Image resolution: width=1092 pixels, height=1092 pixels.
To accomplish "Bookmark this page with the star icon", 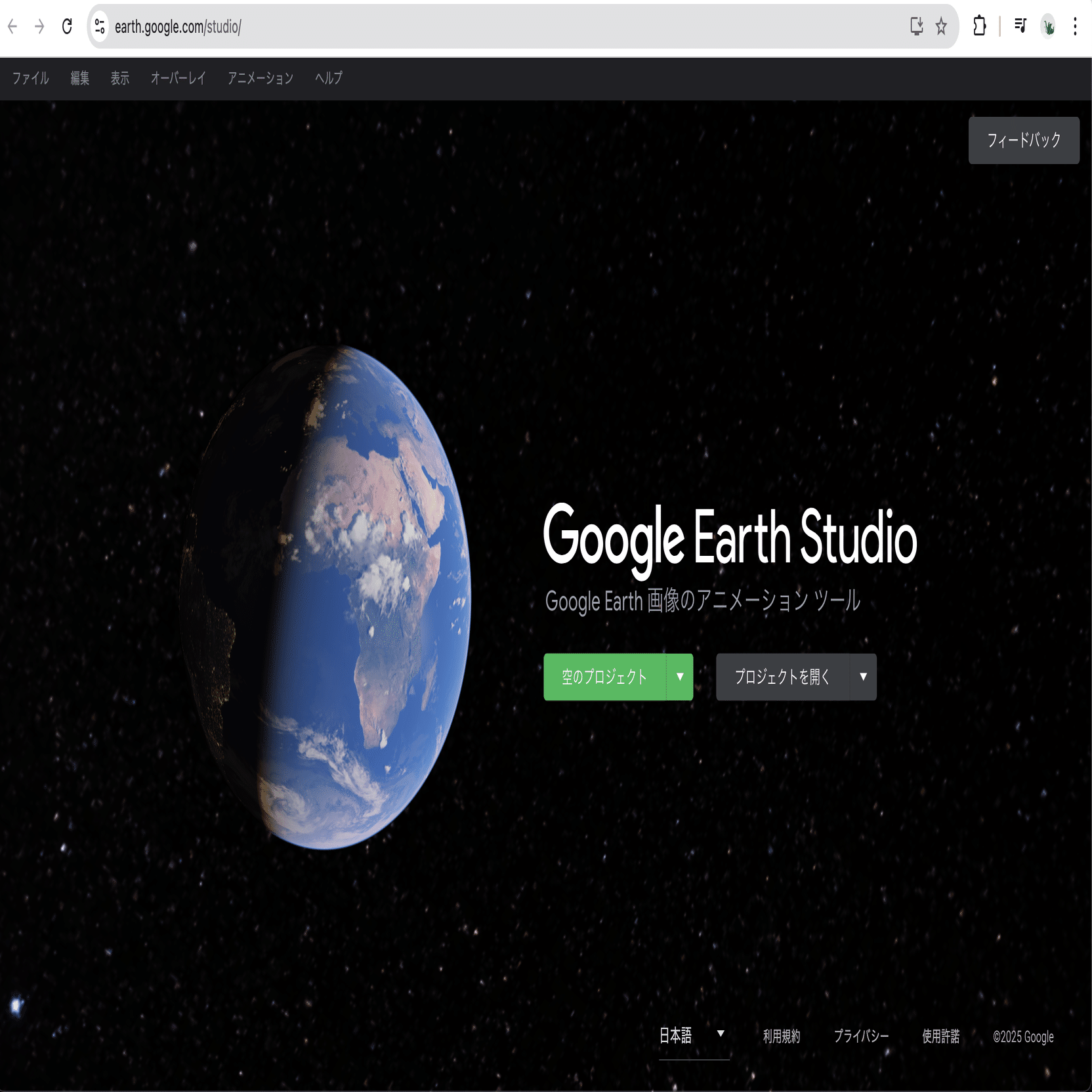I will click(941, 26).
